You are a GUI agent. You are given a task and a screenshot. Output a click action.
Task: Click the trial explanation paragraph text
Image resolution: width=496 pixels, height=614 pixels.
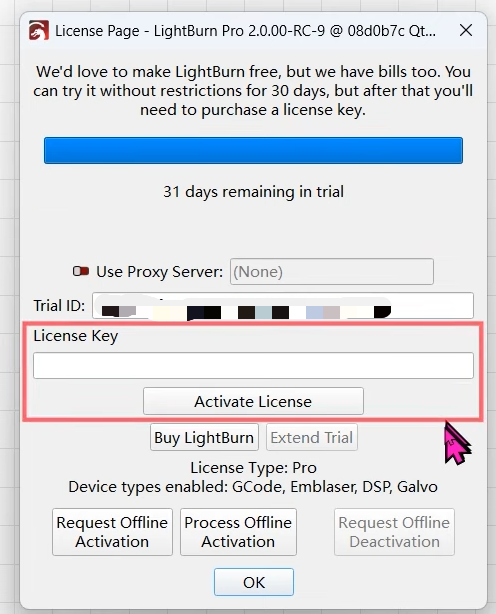click(x=253, y=91)
